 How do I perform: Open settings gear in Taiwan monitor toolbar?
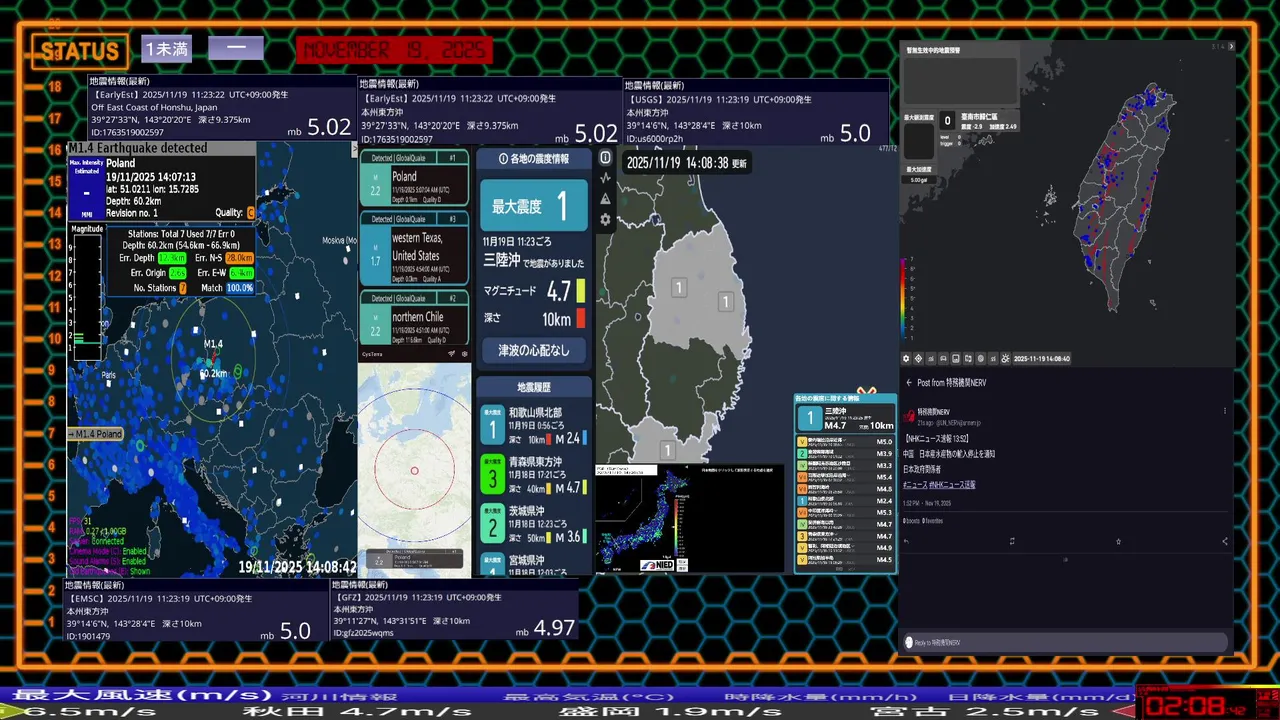pos(906,359)
